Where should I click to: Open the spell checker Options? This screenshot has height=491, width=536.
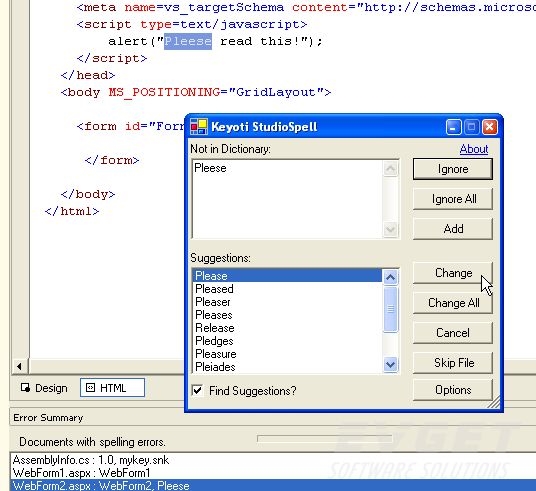click(453, 390)
